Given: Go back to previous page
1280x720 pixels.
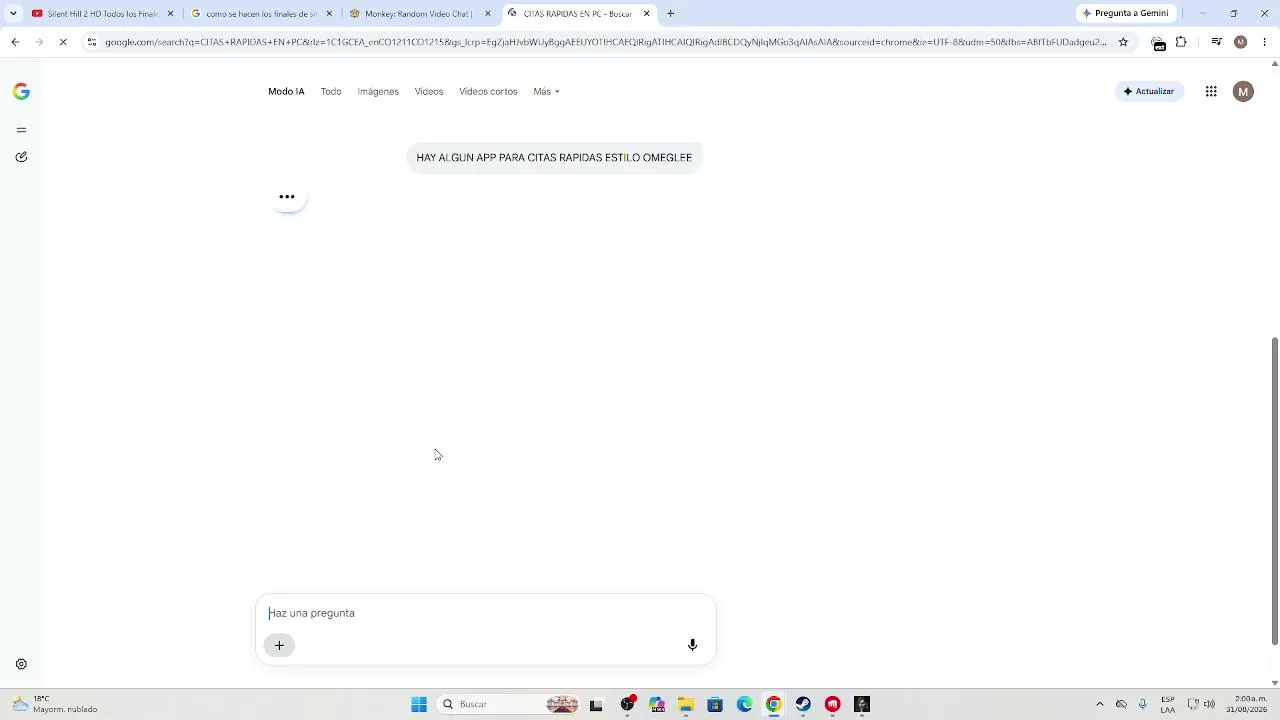Looking at the screenshot, I should point(15,42).
